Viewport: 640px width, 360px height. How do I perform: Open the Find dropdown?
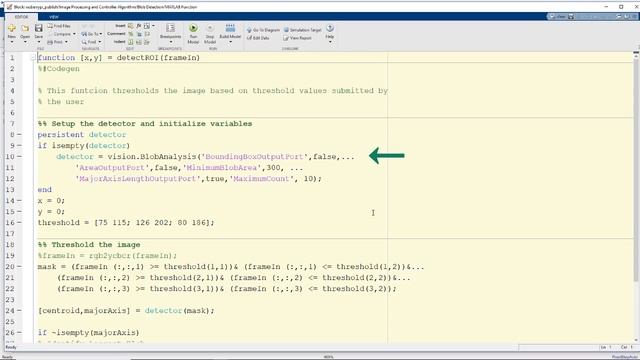(100, 42)
